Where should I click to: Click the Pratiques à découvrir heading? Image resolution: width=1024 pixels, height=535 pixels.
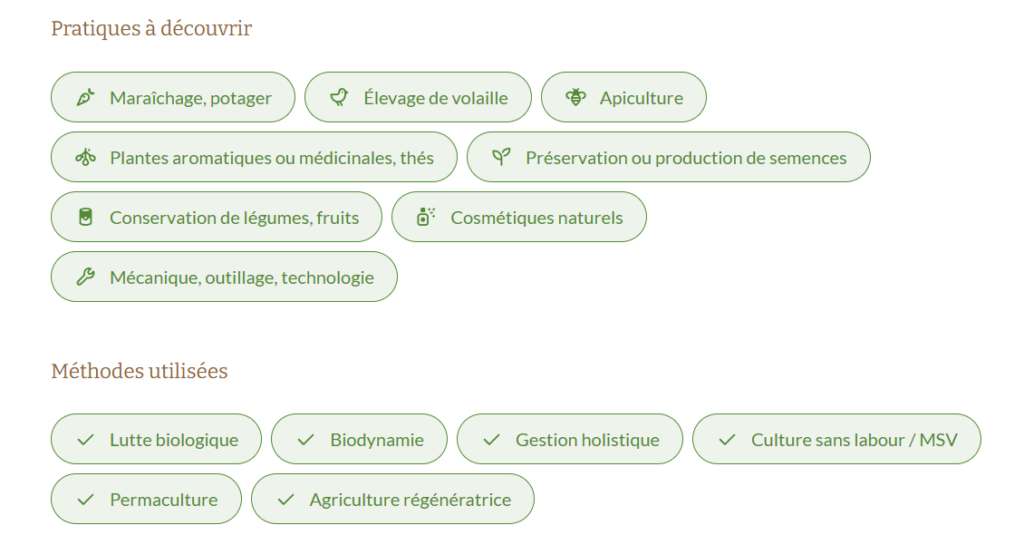[152, 29]
